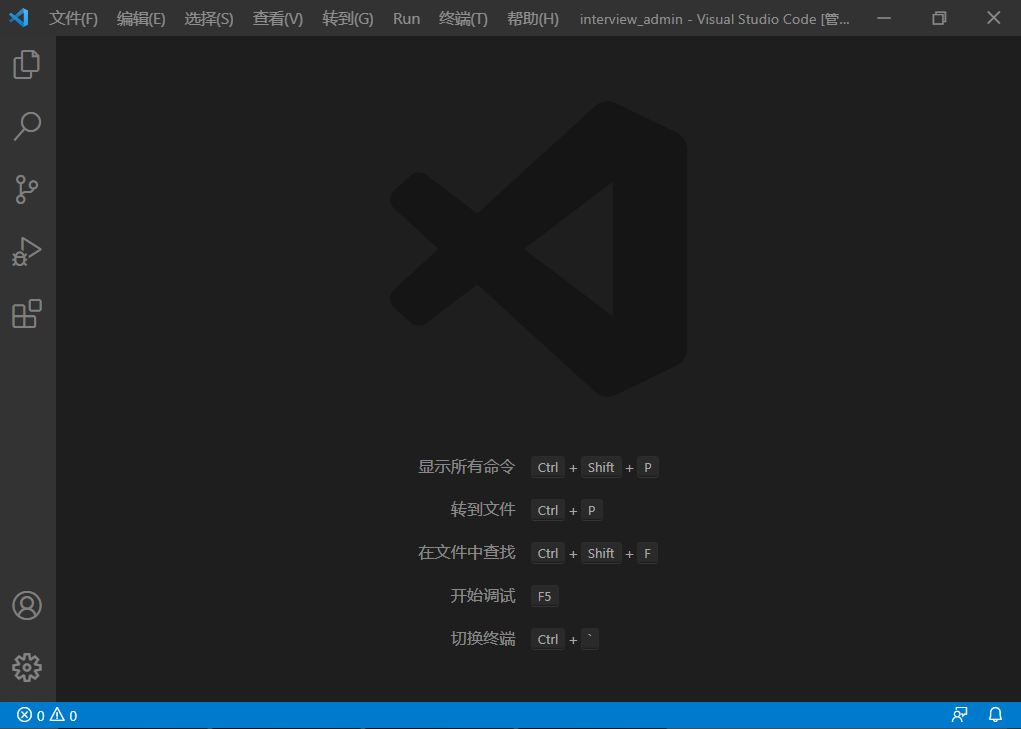
Task: Close the VS Code window
Action: pos(994,18)
